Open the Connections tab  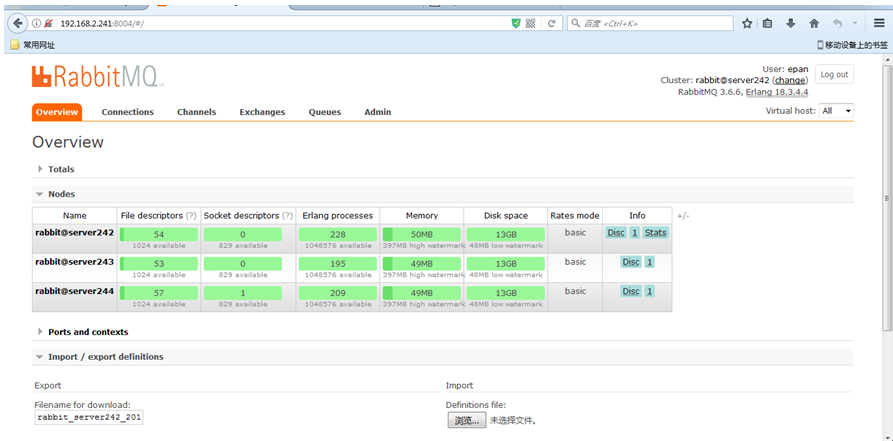128,112
